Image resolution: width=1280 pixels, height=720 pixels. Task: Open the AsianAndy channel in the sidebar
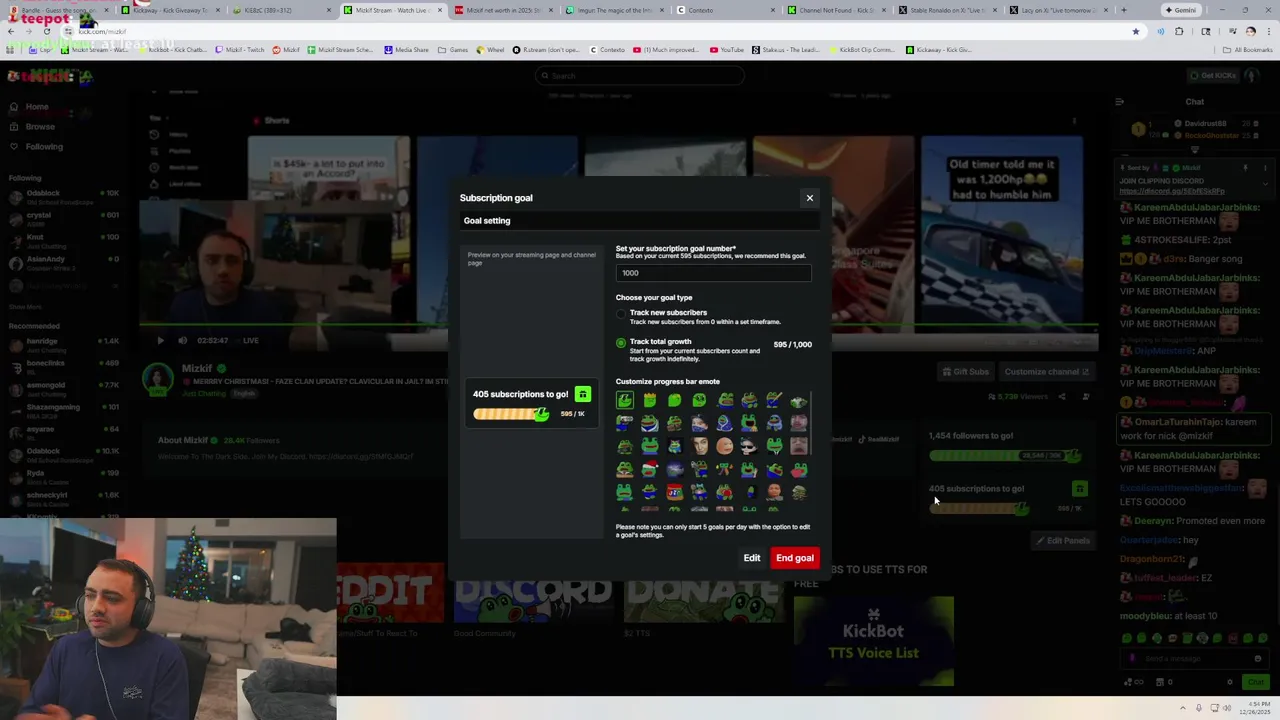[x=62, y=262]
